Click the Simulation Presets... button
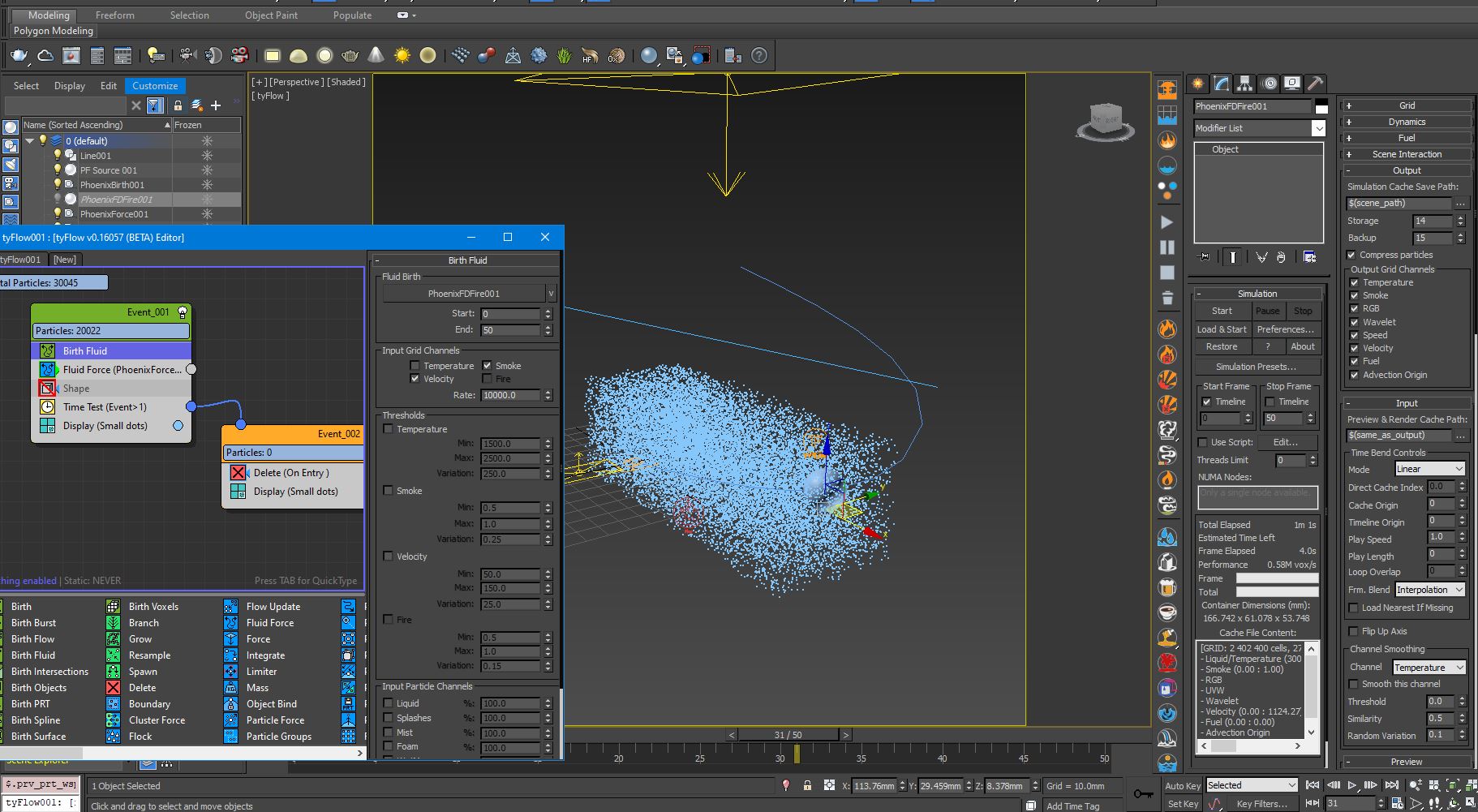 1257,367
